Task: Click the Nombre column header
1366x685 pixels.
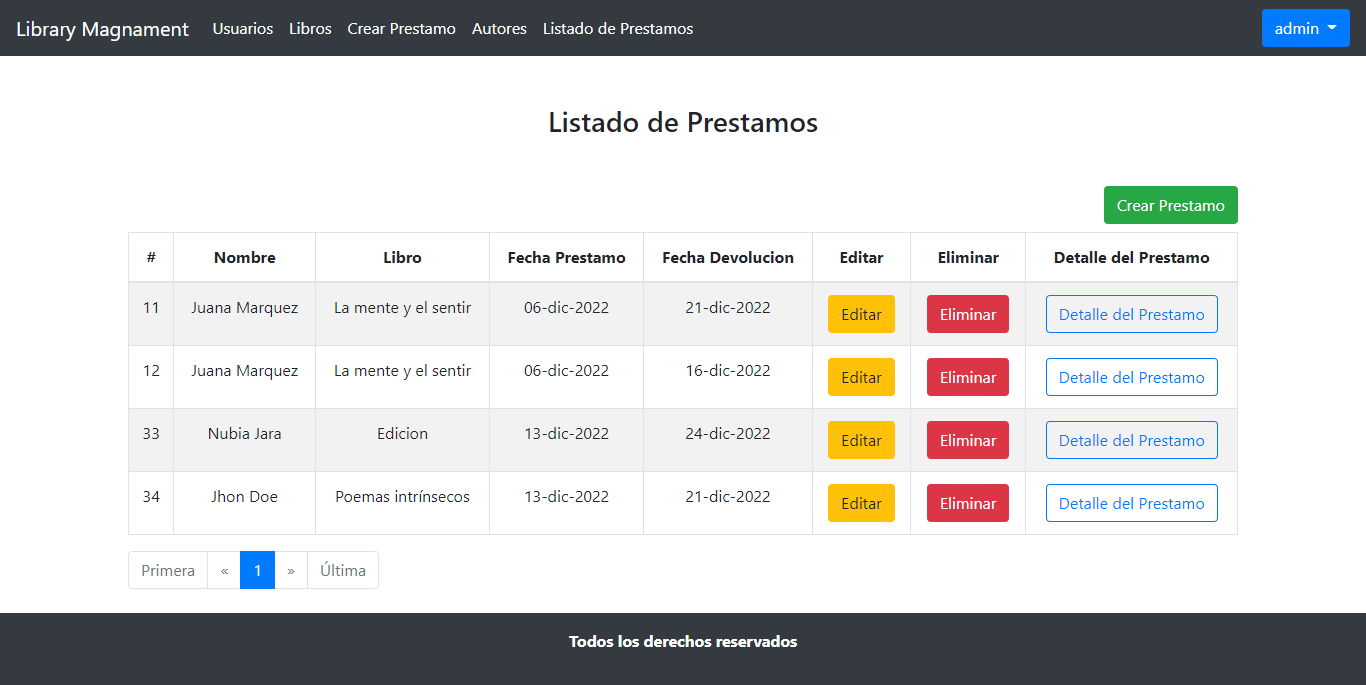Action: pyautogui.click(x=245, y=257)
